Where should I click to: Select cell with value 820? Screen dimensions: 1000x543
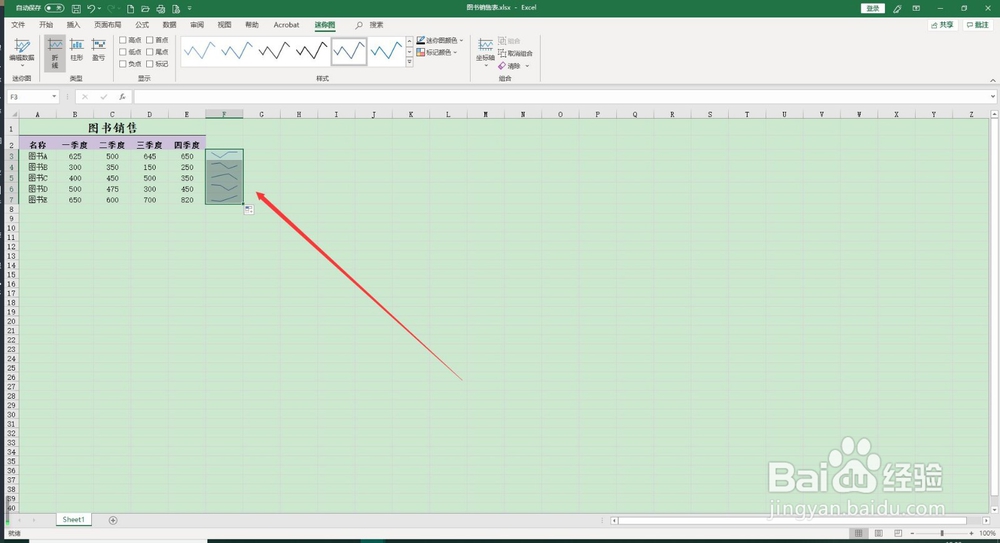(187, 200)
